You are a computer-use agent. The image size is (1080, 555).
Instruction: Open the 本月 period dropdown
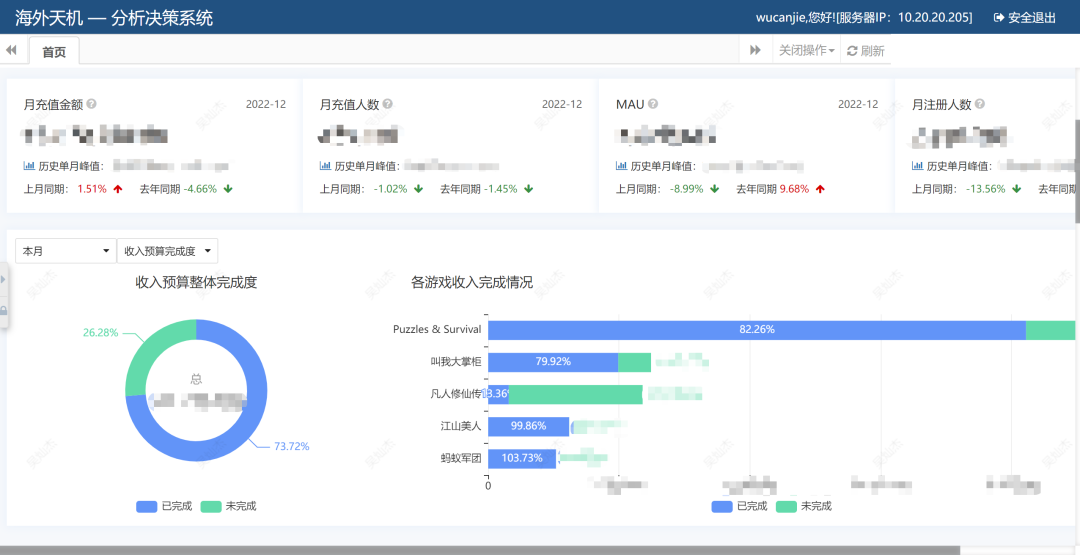[x=66, y=251]
